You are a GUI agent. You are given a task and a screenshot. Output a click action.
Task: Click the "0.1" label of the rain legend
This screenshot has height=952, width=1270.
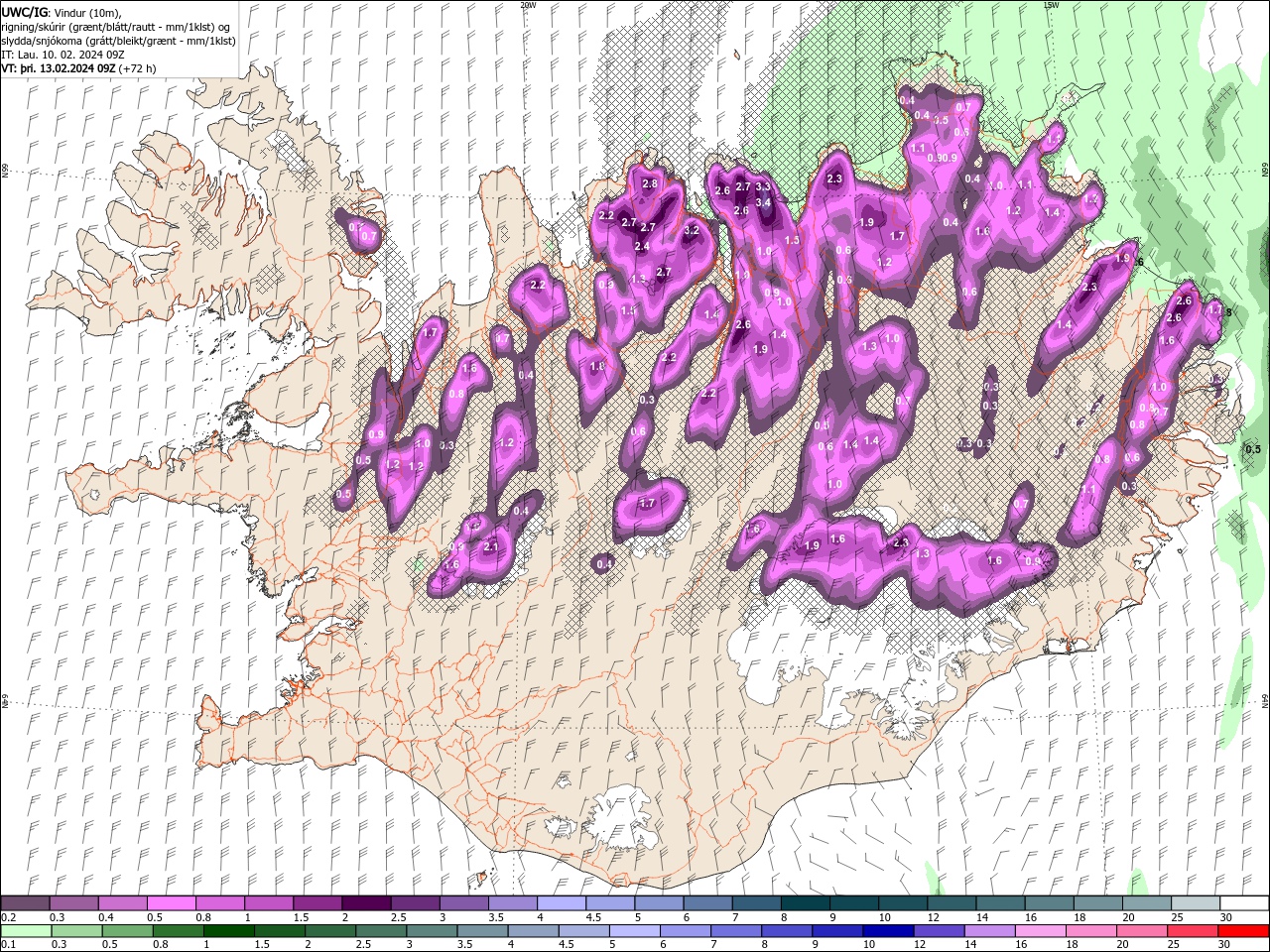(x=8, y=945)
